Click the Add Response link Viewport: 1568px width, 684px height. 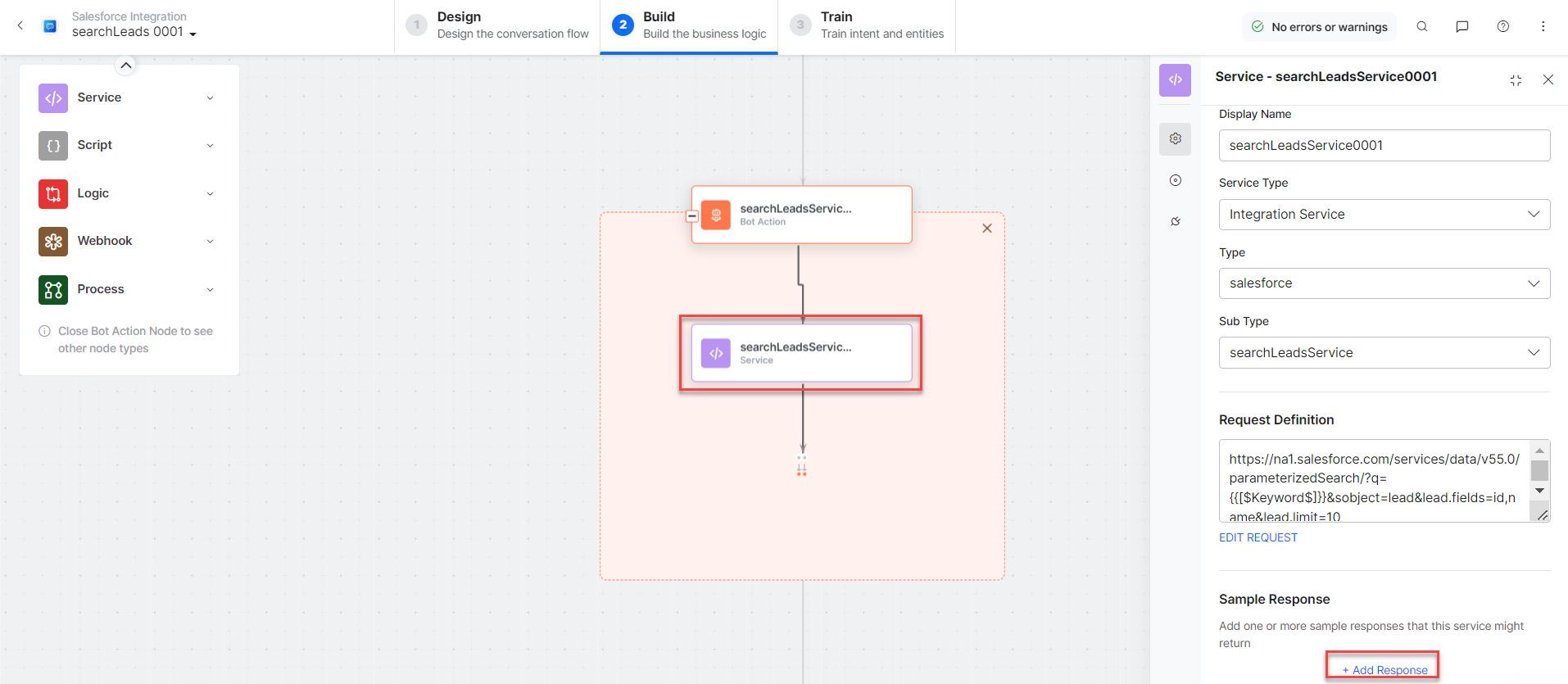coord(1384,669)
